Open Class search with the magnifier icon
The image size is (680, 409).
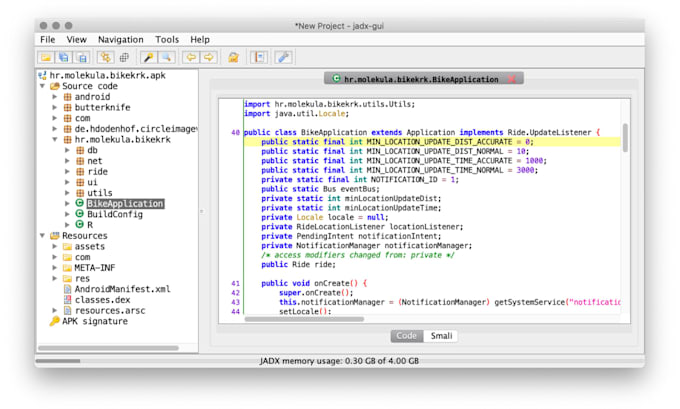pos(166,57)
